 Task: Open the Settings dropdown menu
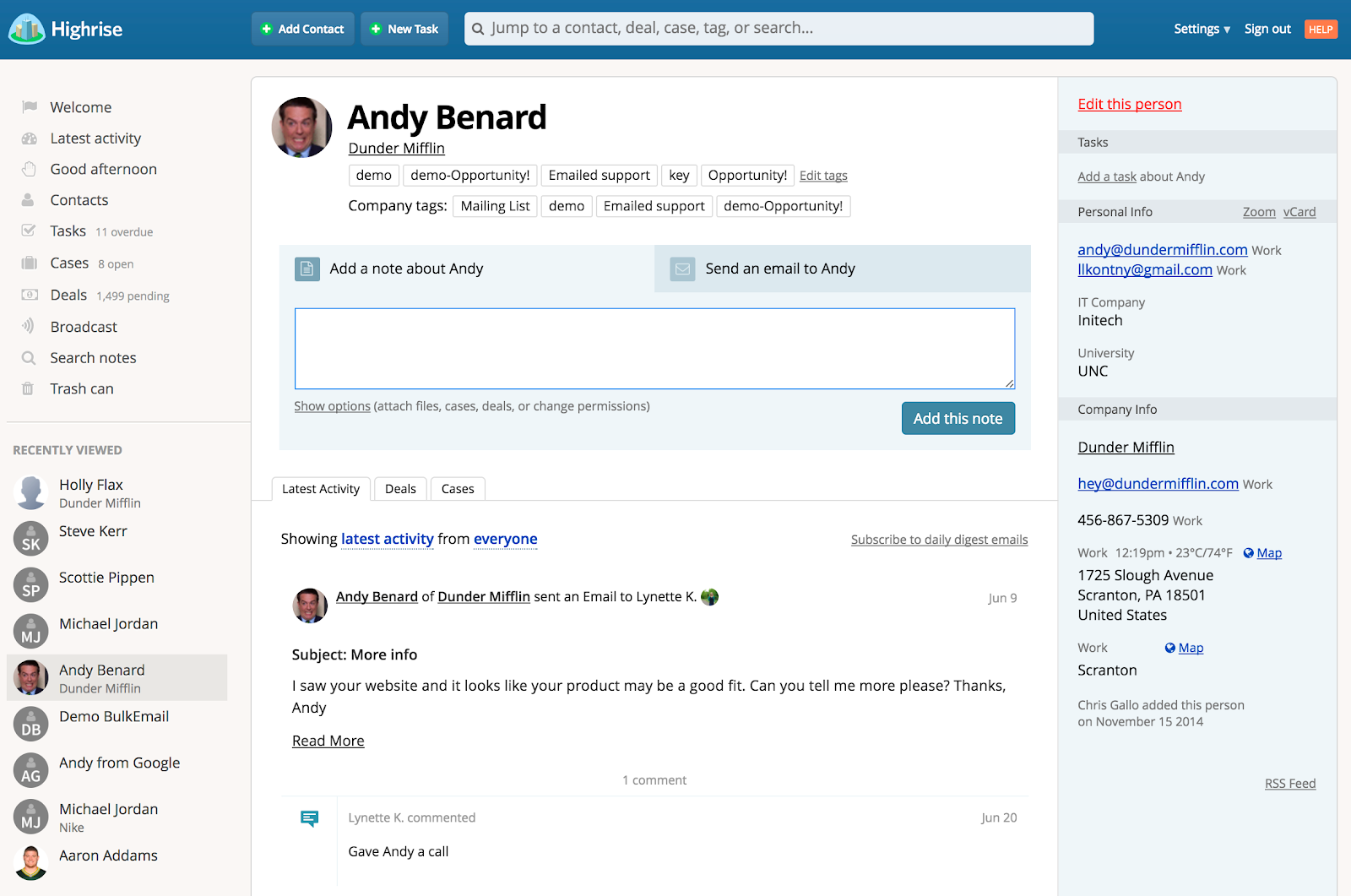pos(1202,29)
